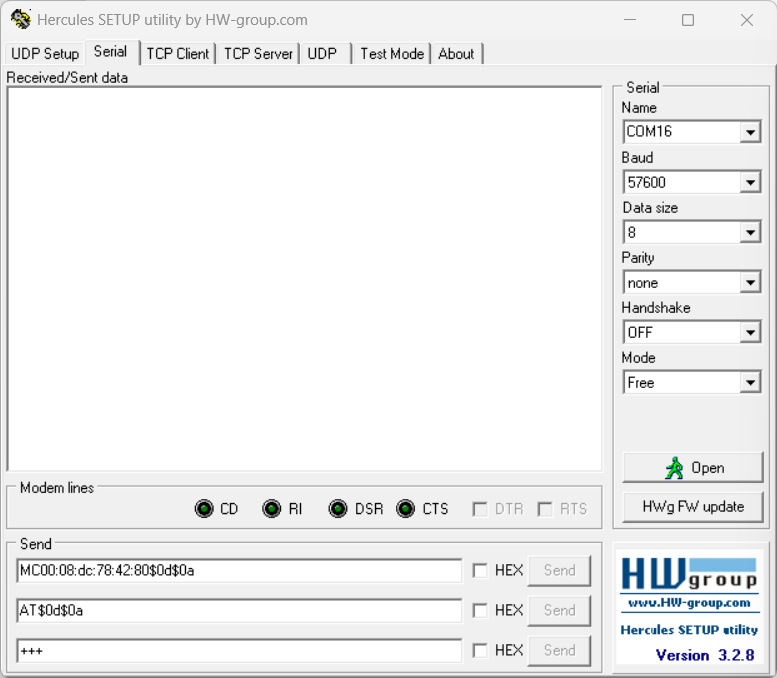Open the Parity dropdown
The width and height of the screenshot is (777, 678).
[x=750, y=282]
